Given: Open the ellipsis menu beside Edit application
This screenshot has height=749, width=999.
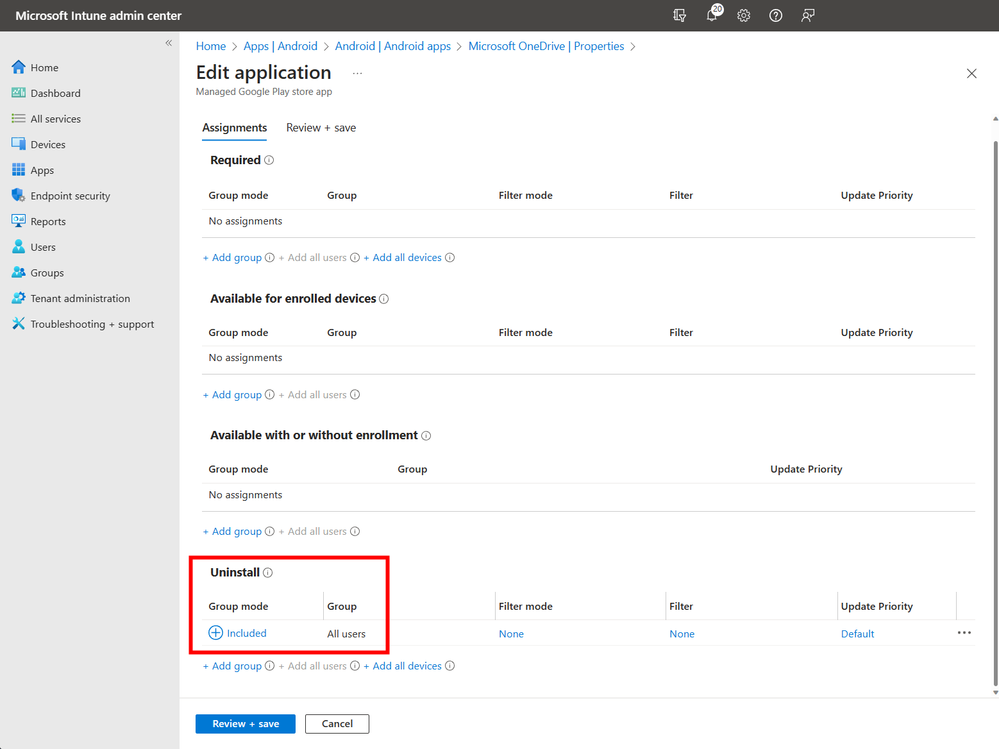Looking at the screenshot, I should (x=357, y=73).
